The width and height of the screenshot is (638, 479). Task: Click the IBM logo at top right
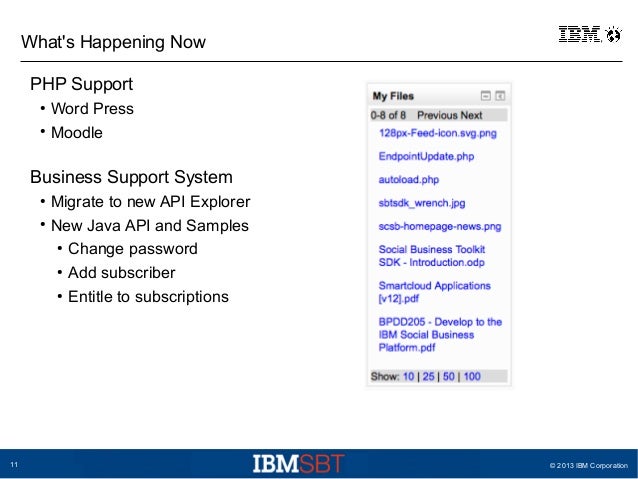click(579, 34)
